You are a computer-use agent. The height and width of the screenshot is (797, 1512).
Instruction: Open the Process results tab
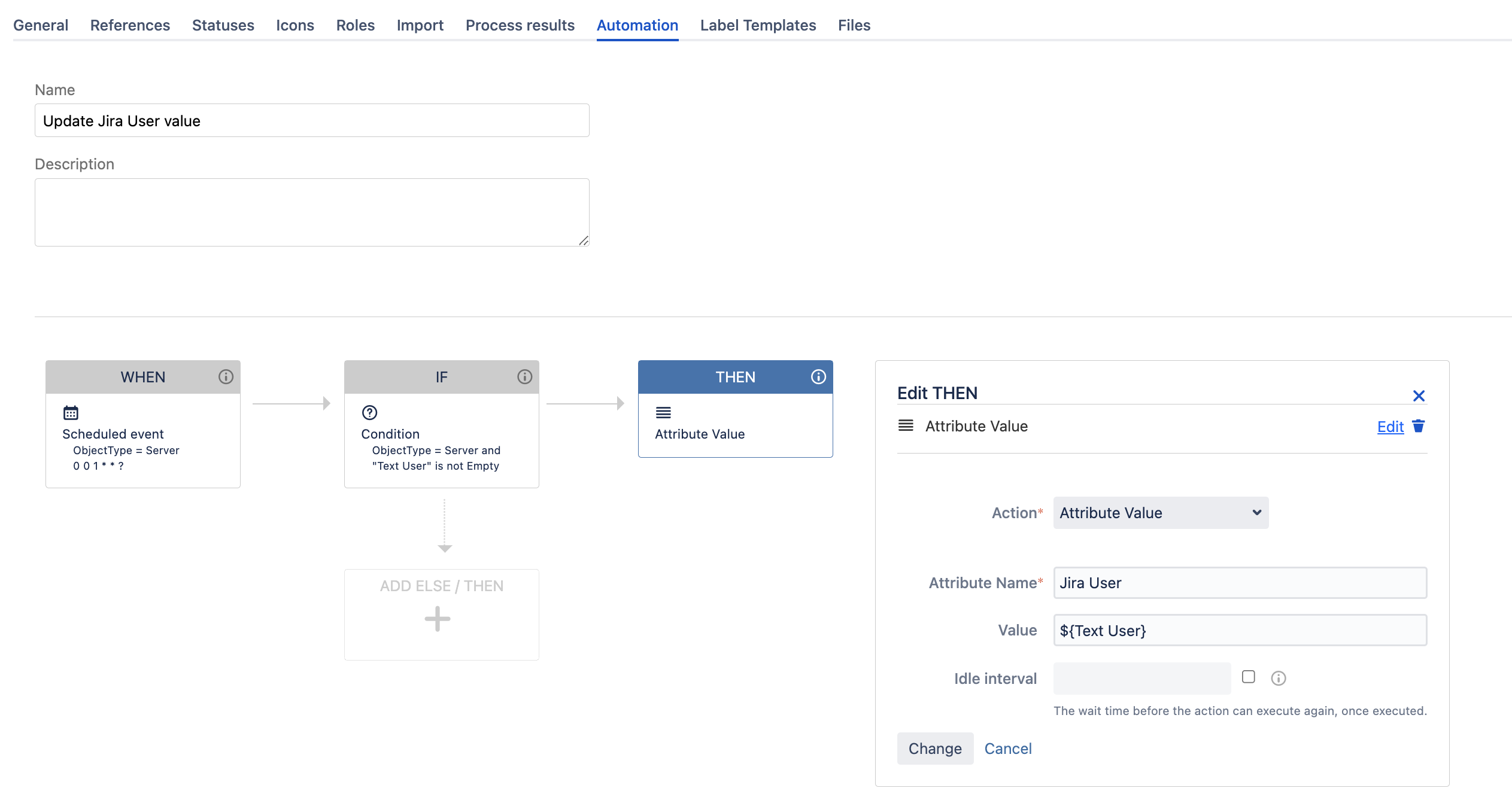click(520, 25)
